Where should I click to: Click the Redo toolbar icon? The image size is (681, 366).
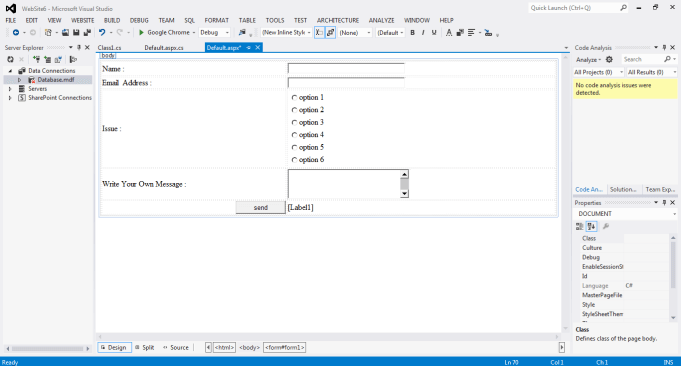pyautogui.click(x=120, y=33)
